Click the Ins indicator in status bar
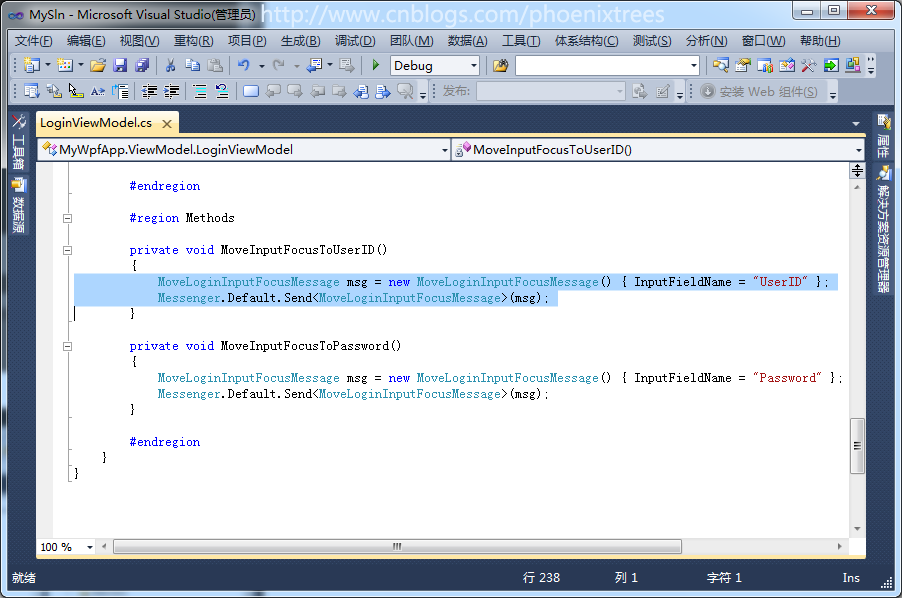902x598 pixels. pos(851,577)
